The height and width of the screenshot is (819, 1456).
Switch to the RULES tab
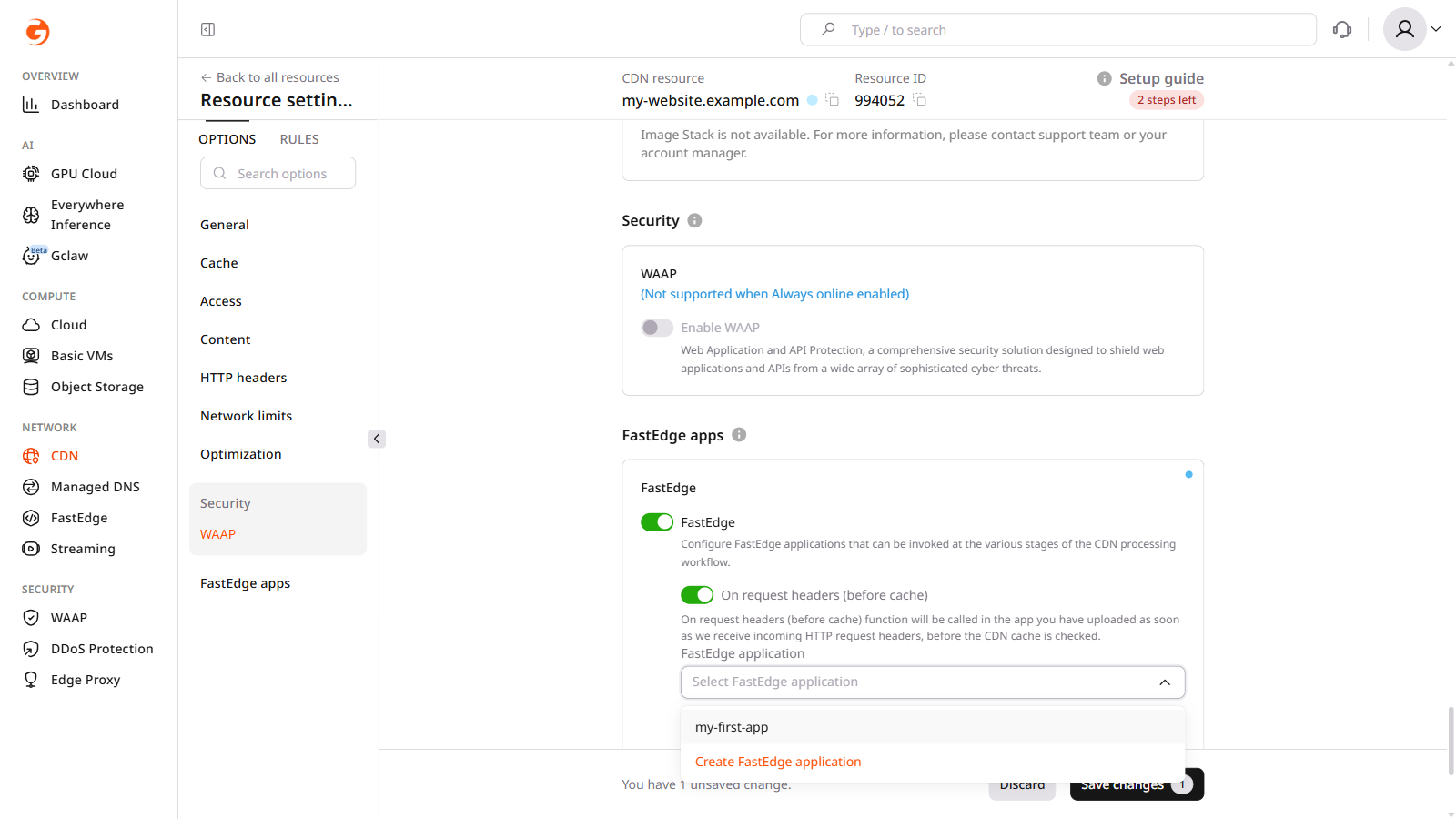tap(299, 139)
